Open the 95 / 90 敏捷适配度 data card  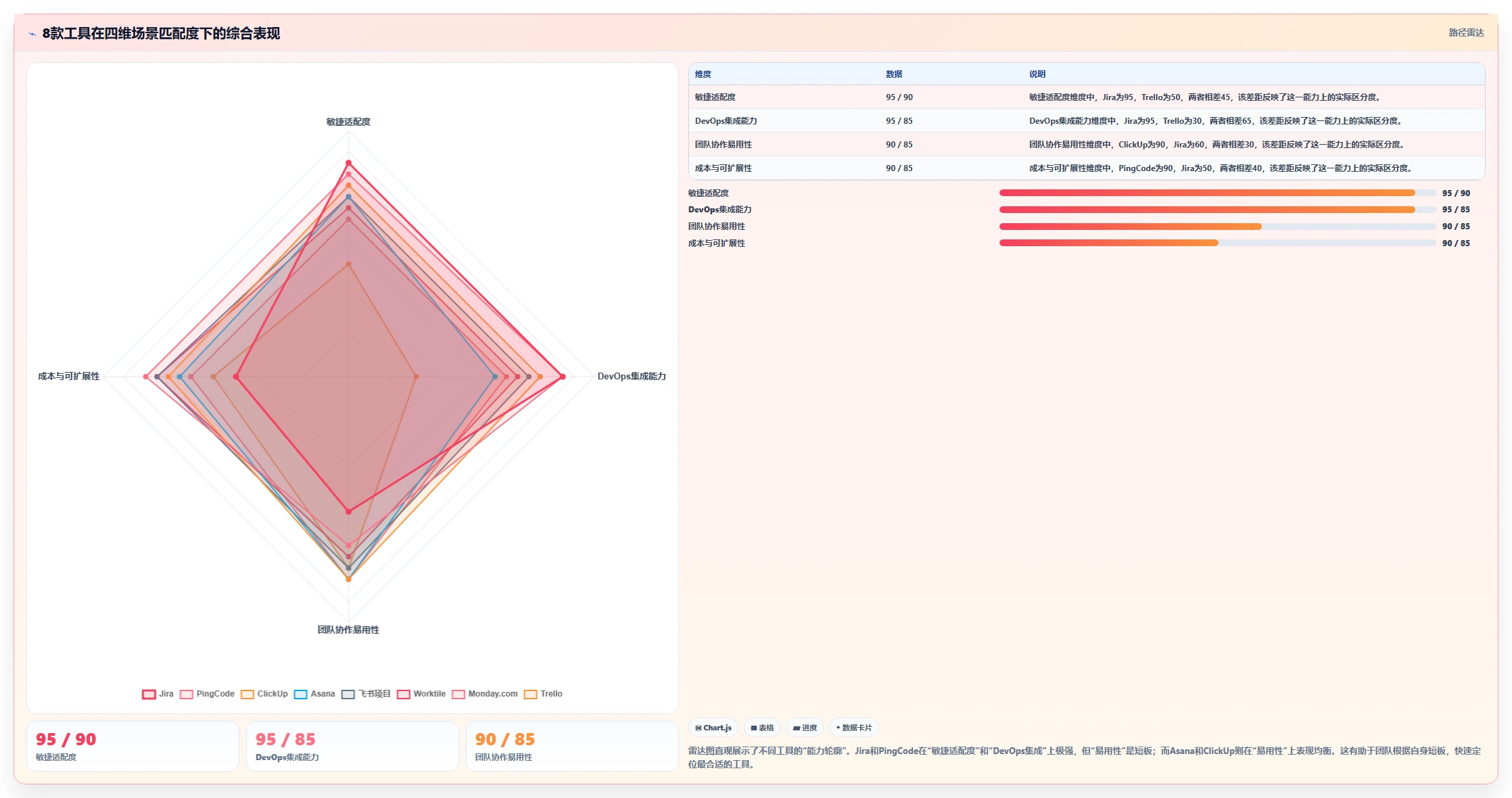[133, 746]
